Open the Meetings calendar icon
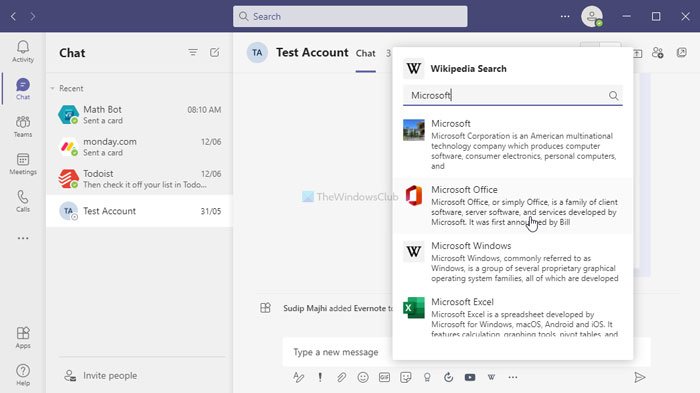 pos(23,164)
